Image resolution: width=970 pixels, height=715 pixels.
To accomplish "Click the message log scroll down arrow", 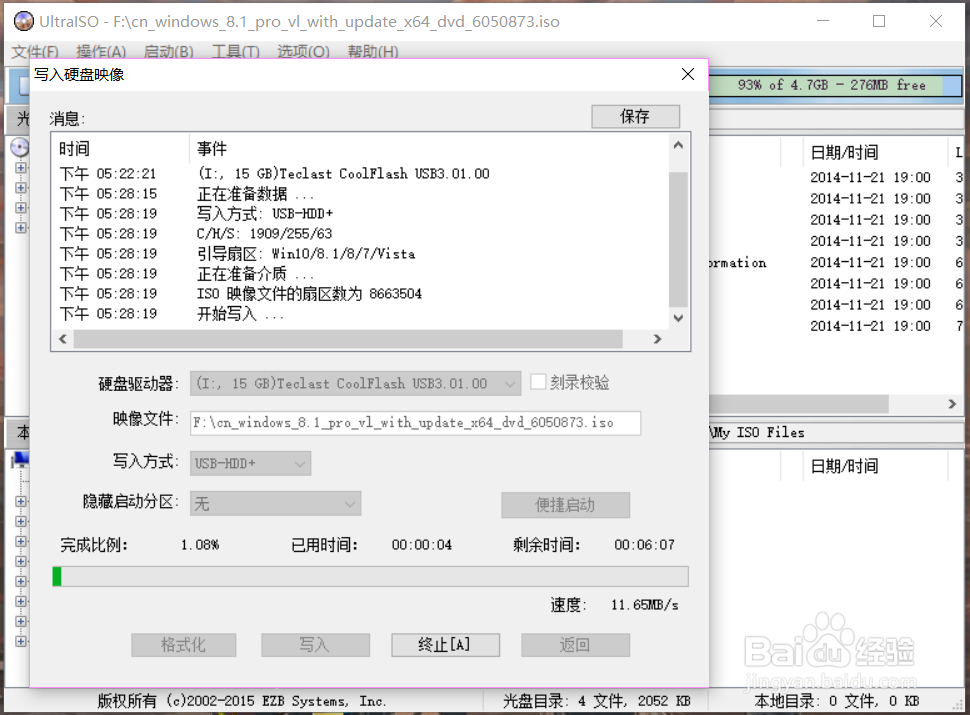I will [x=678, y=318].
